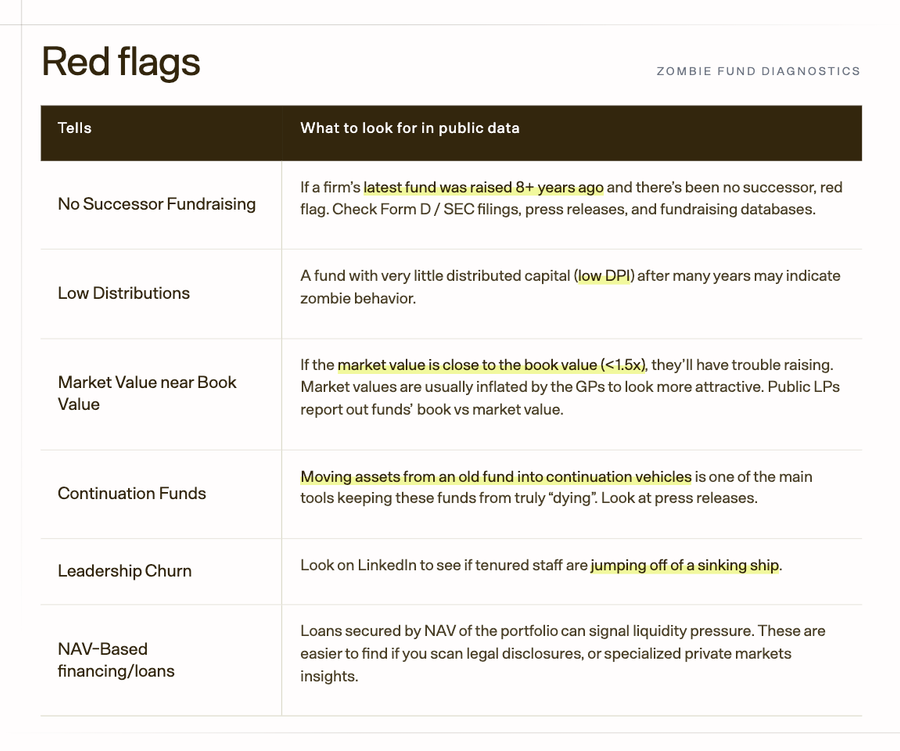This screenshot has height=751, width=900.
Task: Click the highlighted "low DPI" phrase
Action: (604, 276)
